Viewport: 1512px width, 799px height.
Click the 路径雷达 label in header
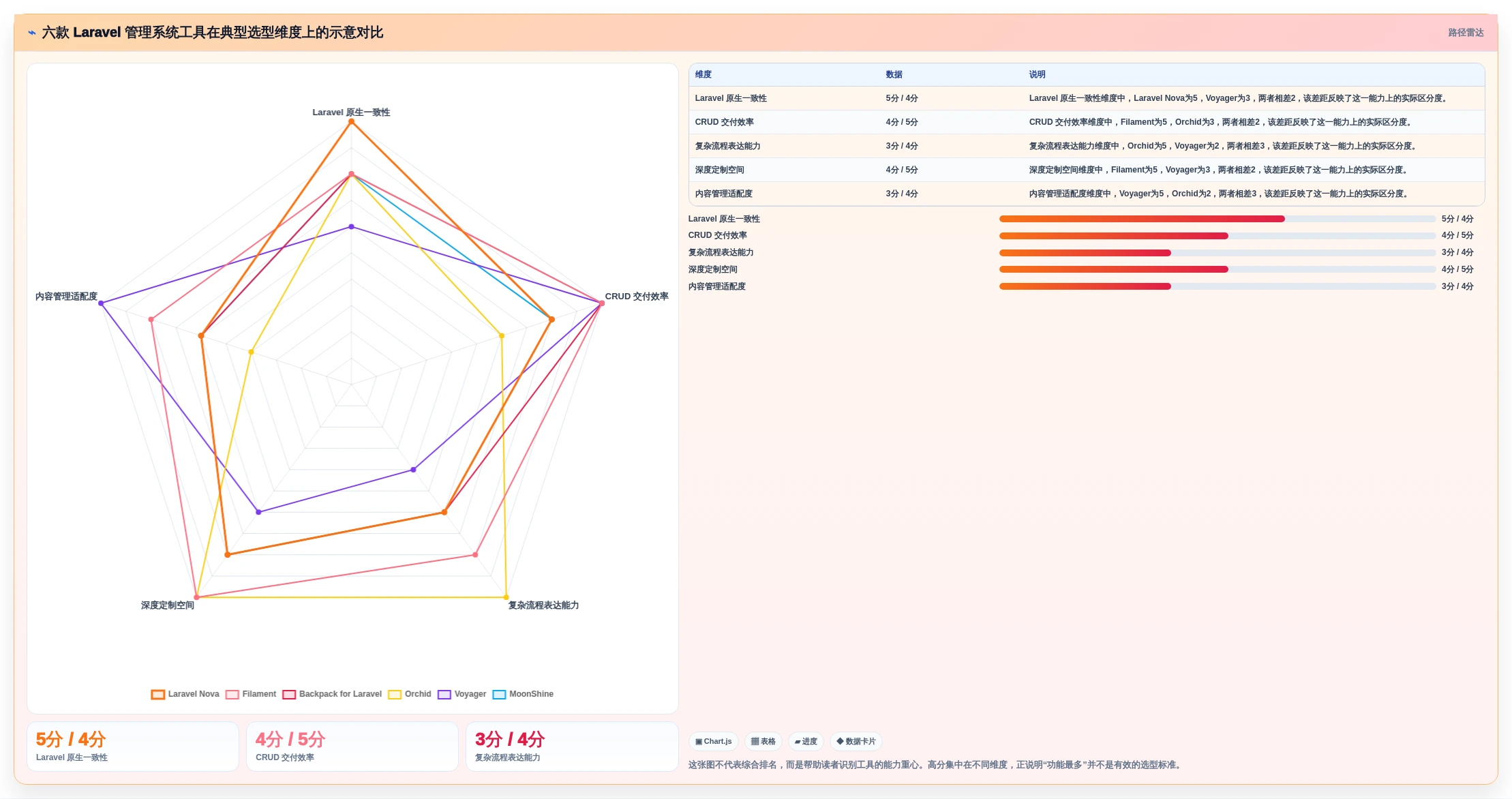point(1466,33)
